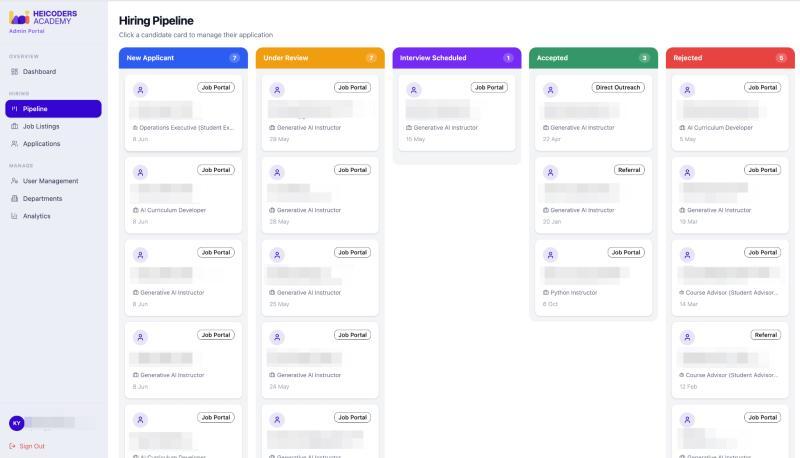Click 'AI Curriculum Developer' text in Rejected column

[x=720, y=128]
